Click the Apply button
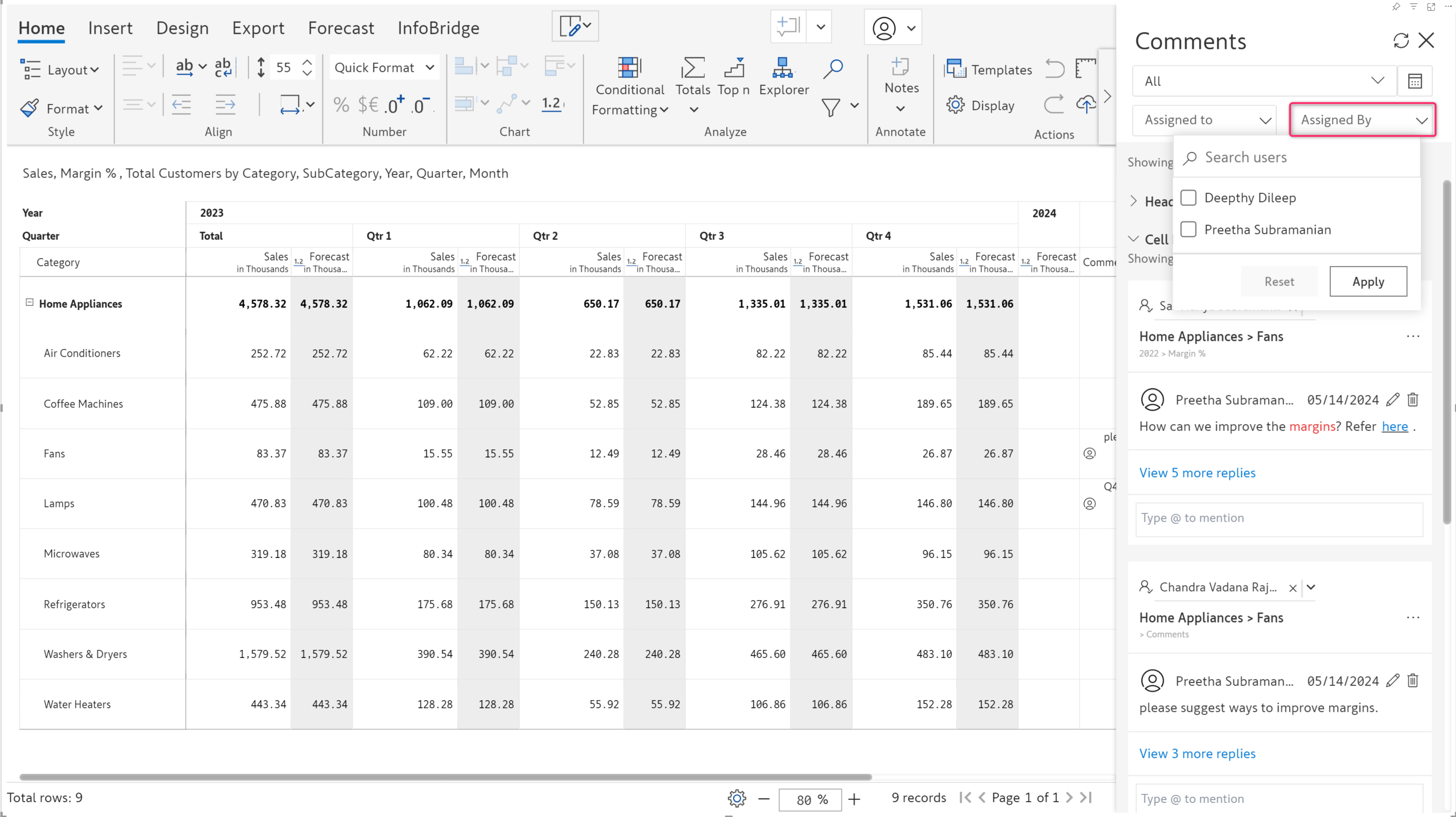The height and width of the screenshot is (817, 1456). [1368, 281]
